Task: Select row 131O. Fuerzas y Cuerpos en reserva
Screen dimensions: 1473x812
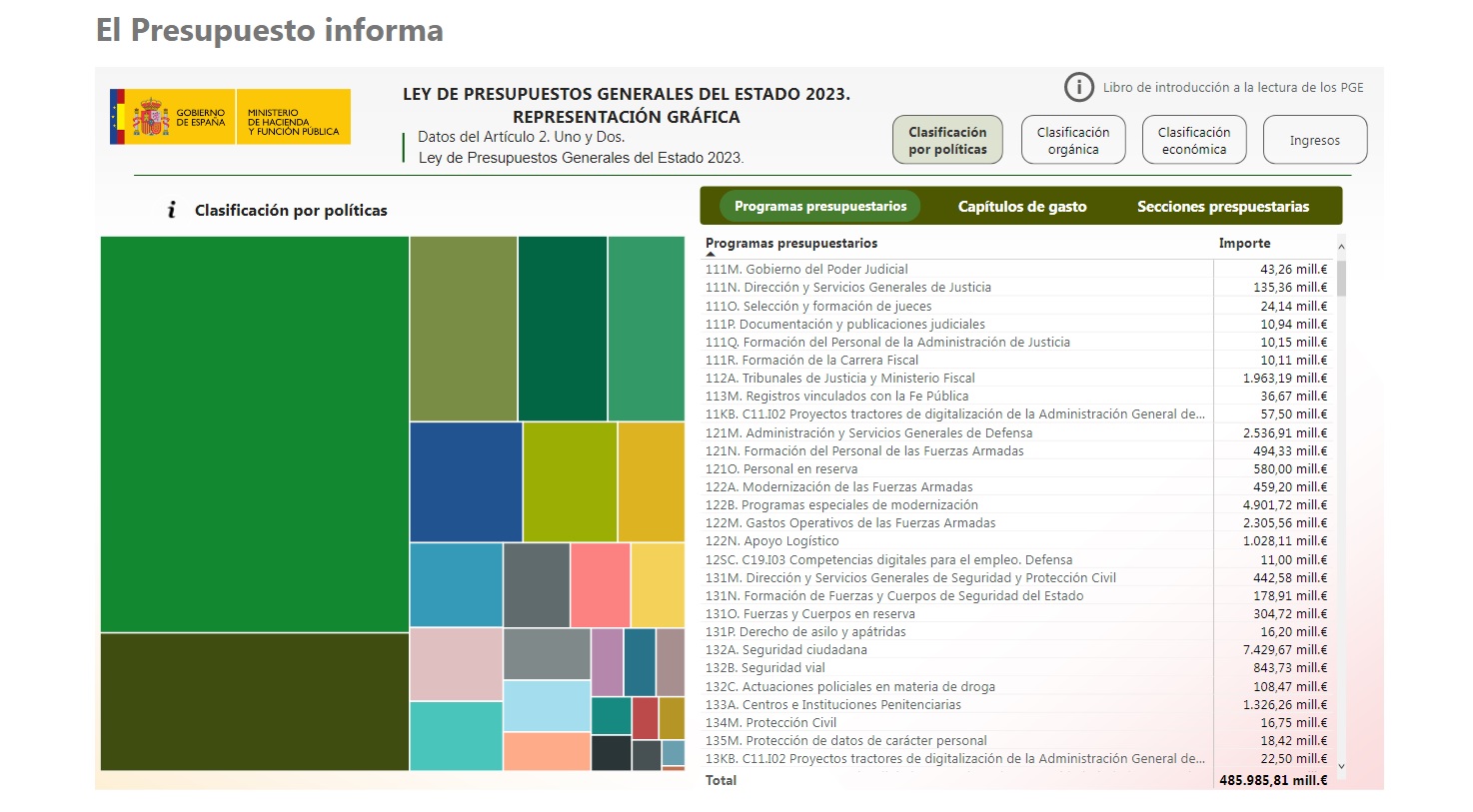Action: pos(1018,614)
